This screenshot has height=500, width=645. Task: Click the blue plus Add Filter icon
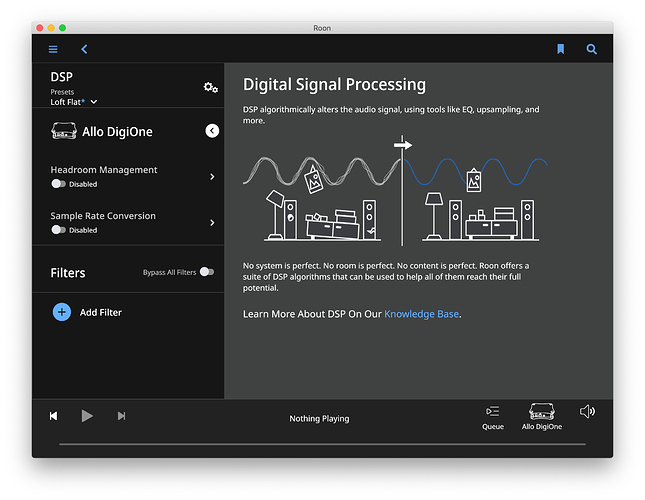[62, 312]
